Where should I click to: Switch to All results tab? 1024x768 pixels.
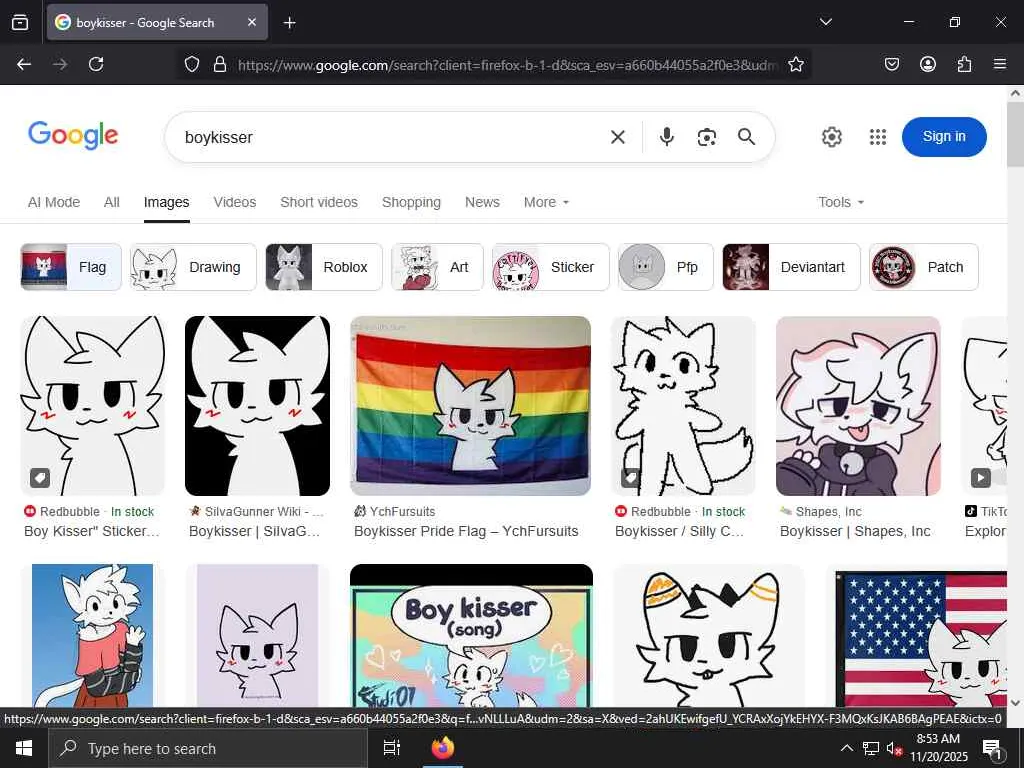pyautogui.click(x=112, y=202)
